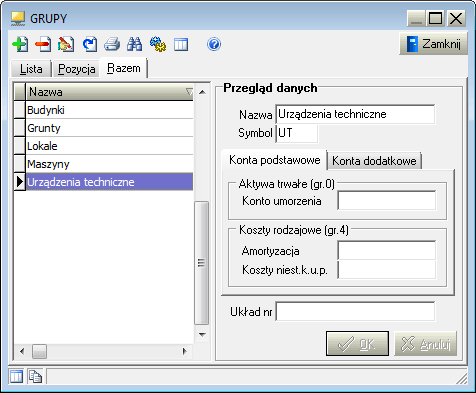The image size is (476, 393).
Task: Cancel with the Anuluj button
Action: [x=426, y=344]
